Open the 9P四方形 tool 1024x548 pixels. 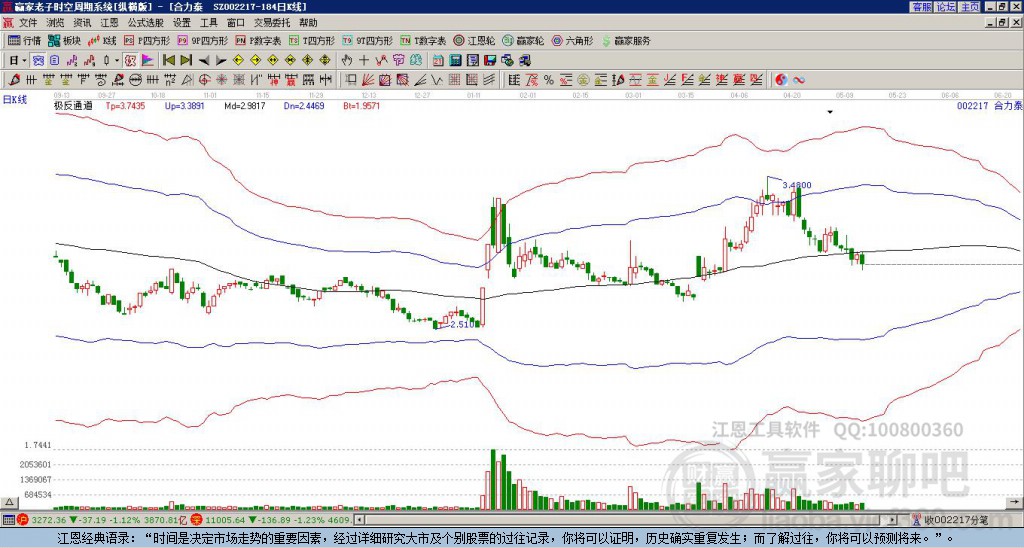[x=202, y=40]
